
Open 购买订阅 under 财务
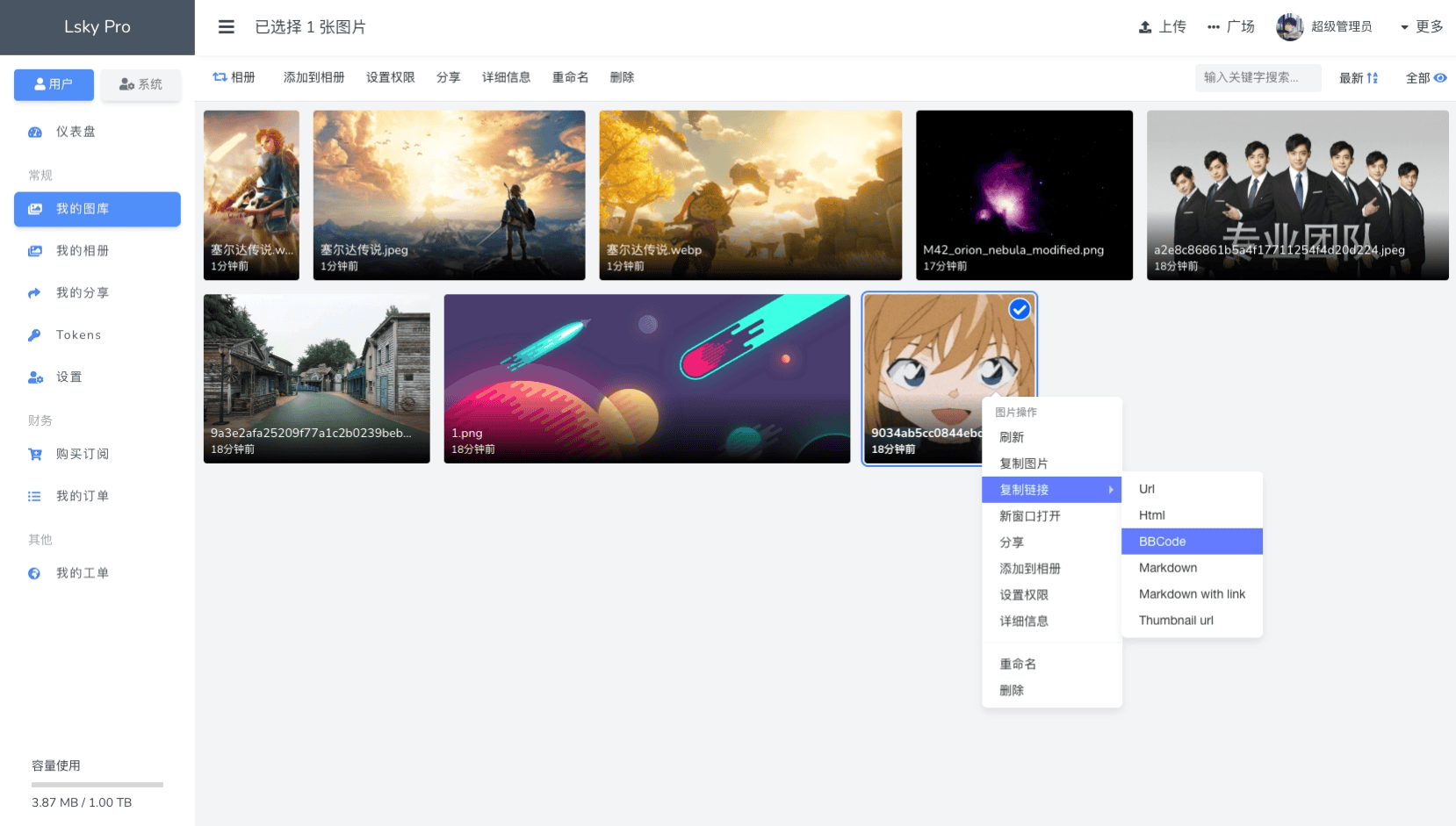[83, 454]
